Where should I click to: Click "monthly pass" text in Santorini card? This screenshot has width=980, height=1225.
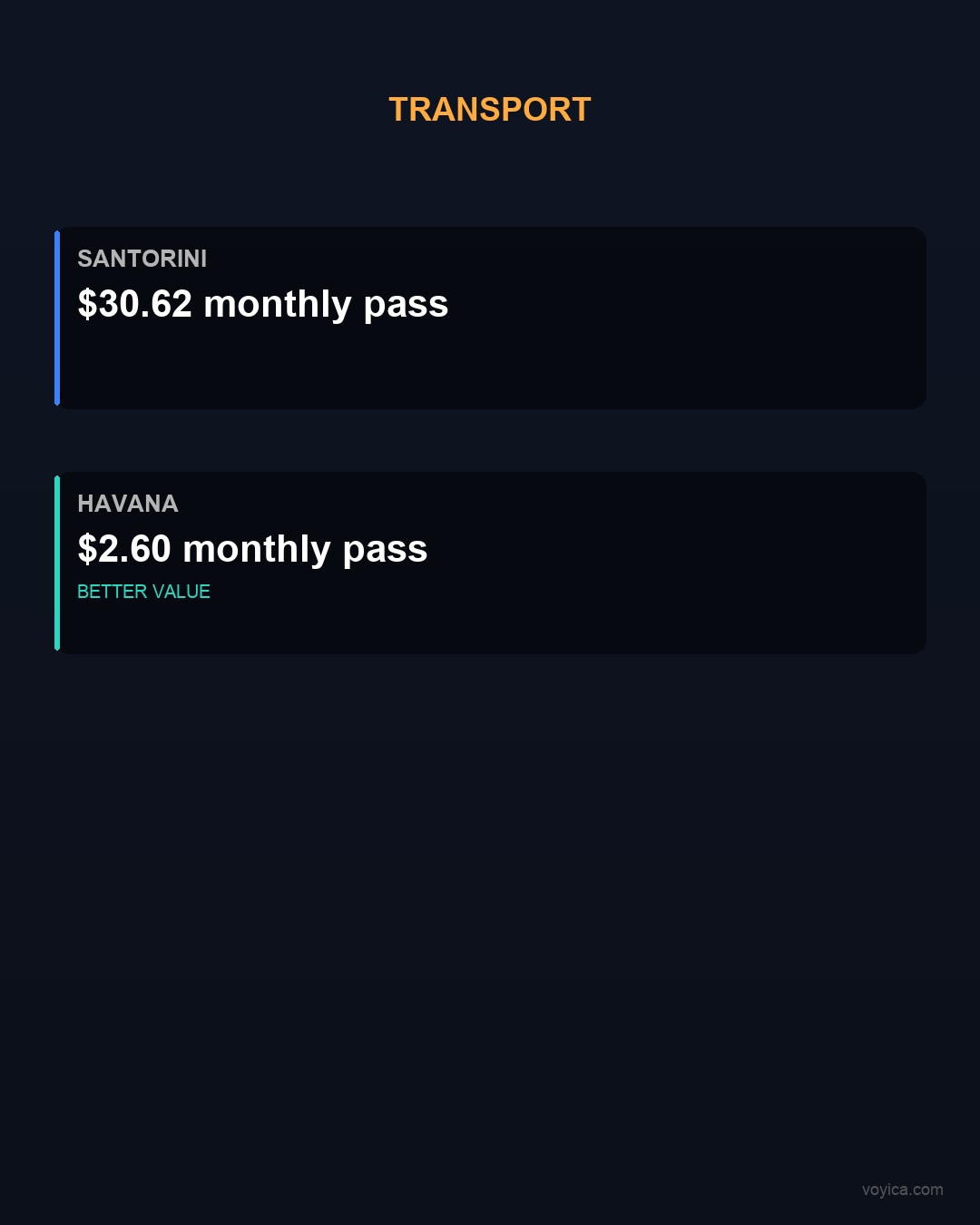point(327,304)
